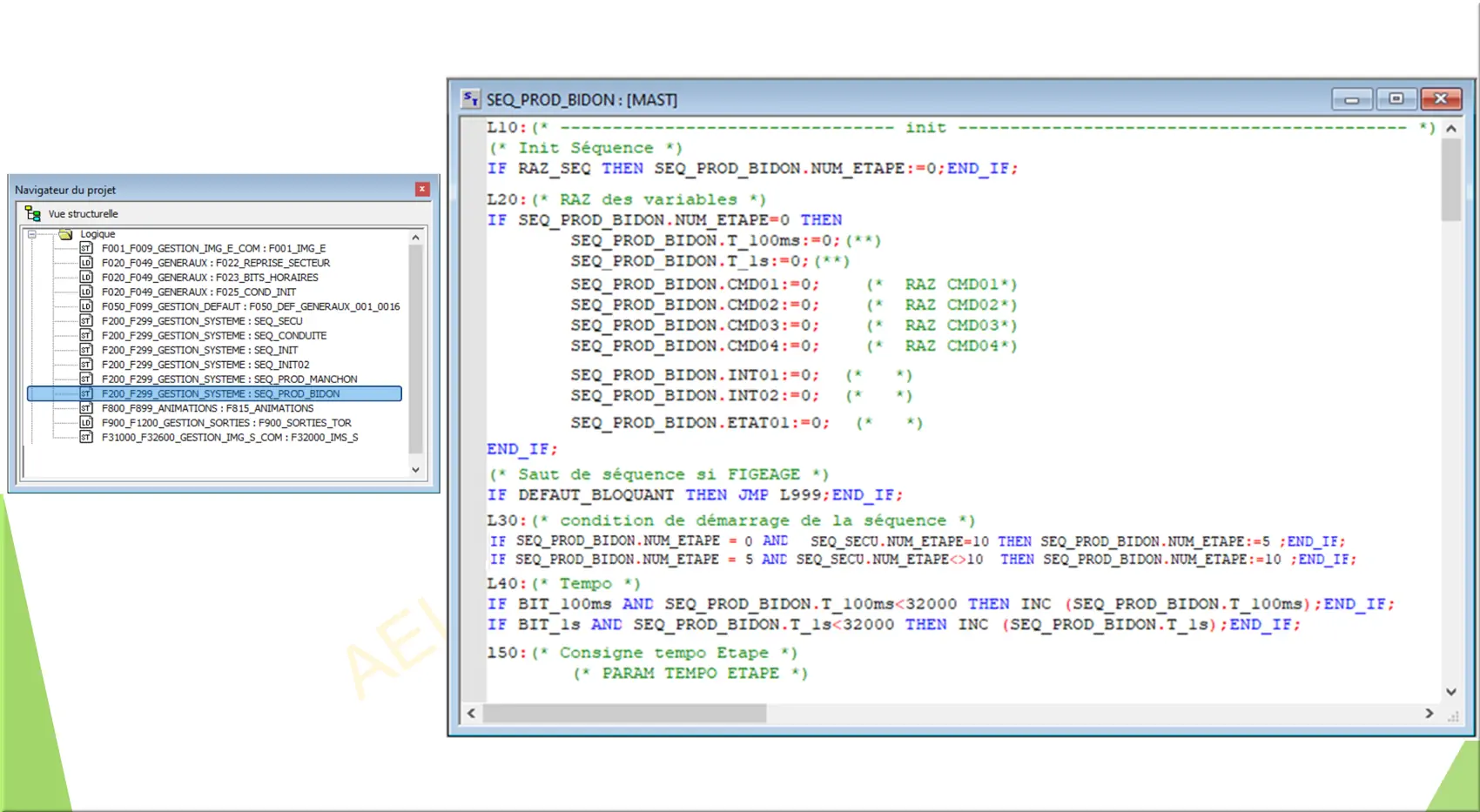This screenshot has height=812, width=1480.
Task: Select F900_SORTIES_TOR section row
Action: 226,423
